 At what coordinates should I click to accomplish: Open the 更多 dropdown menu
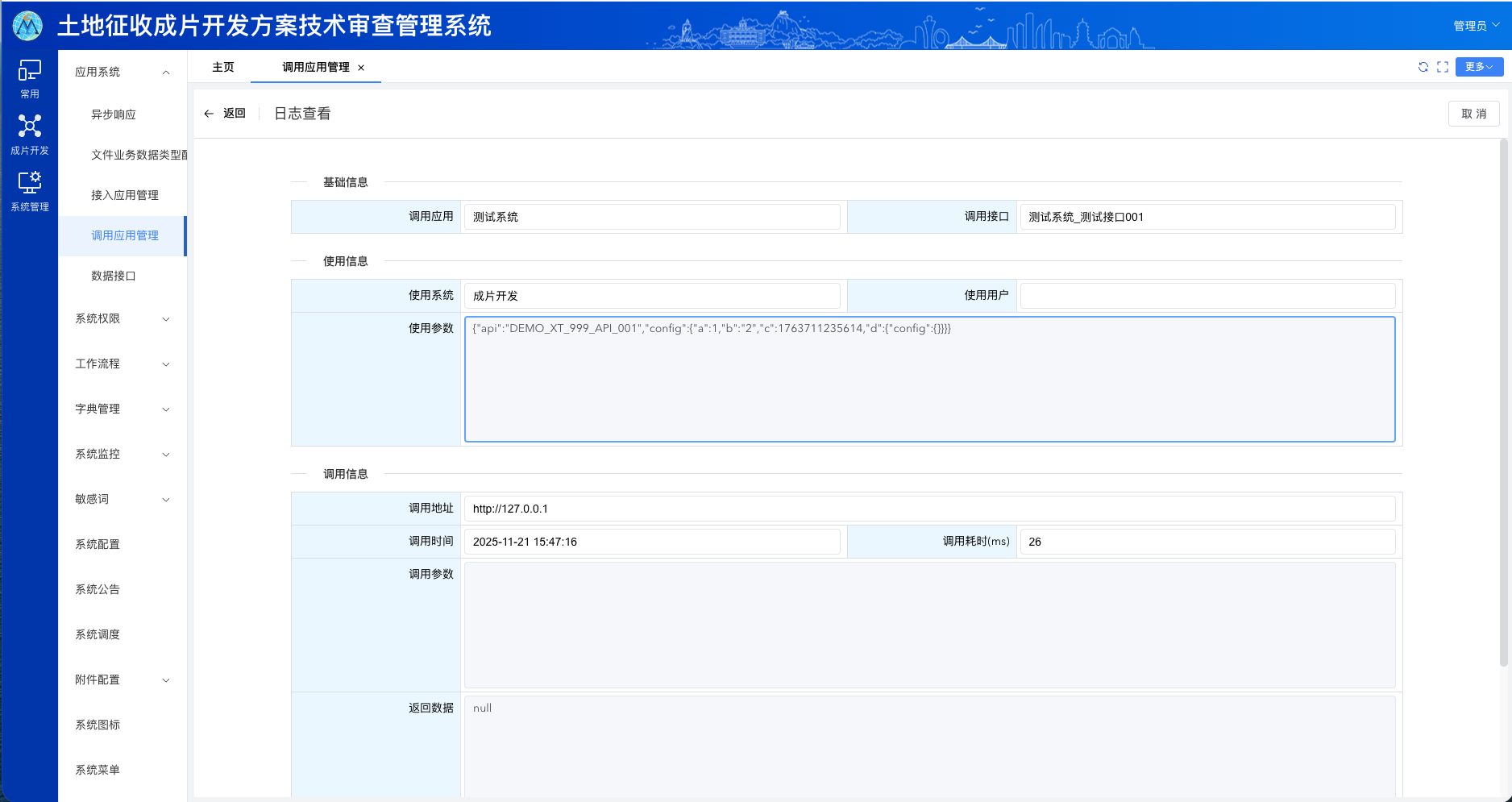[1478, 67]
